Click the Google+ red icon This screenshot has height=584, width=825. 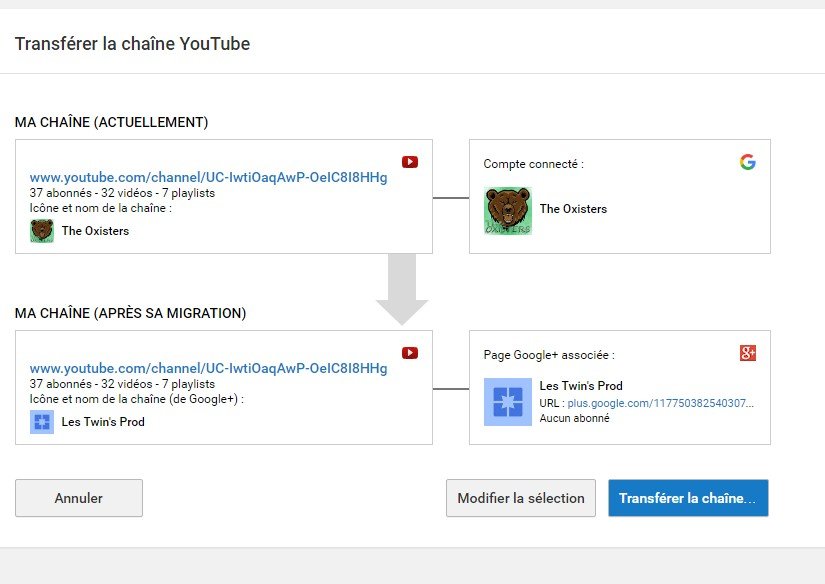(x=748, y=353)
